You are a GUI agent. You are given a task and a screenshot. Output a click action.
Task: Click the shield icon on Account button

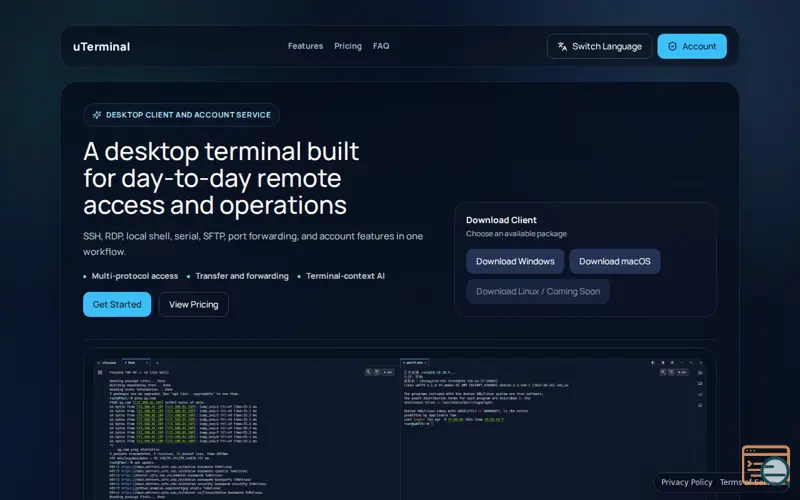pyautogui.click(x=672, y=46)
